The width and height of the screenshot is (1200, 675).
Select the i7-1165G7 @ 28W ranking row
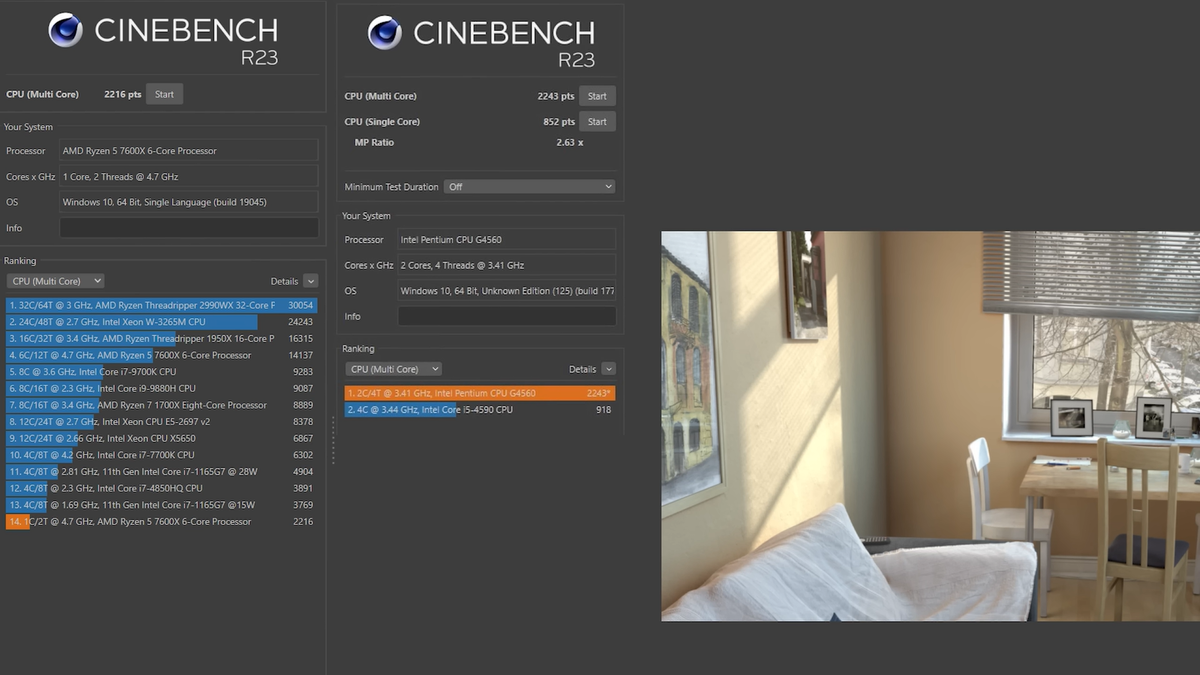click(161, 472)
